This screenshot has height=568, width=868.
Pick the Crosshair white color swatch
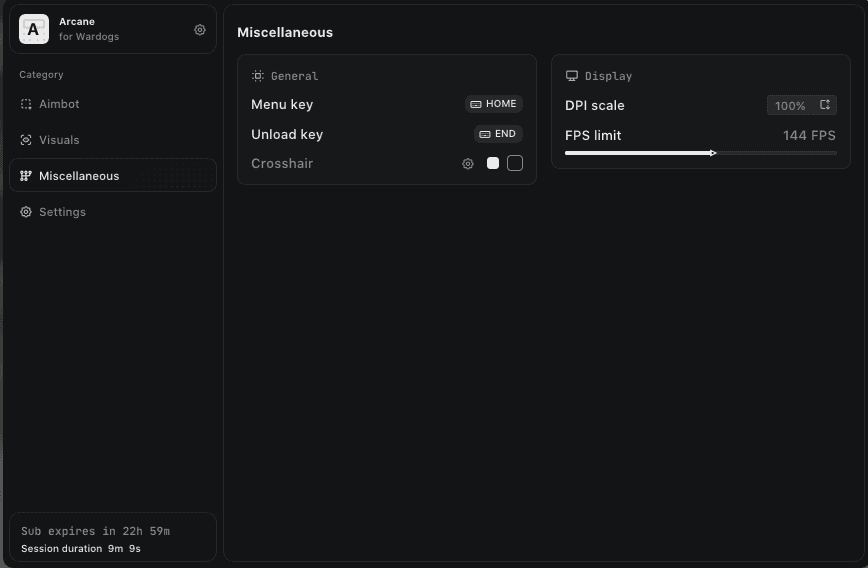tap(493, 163)
